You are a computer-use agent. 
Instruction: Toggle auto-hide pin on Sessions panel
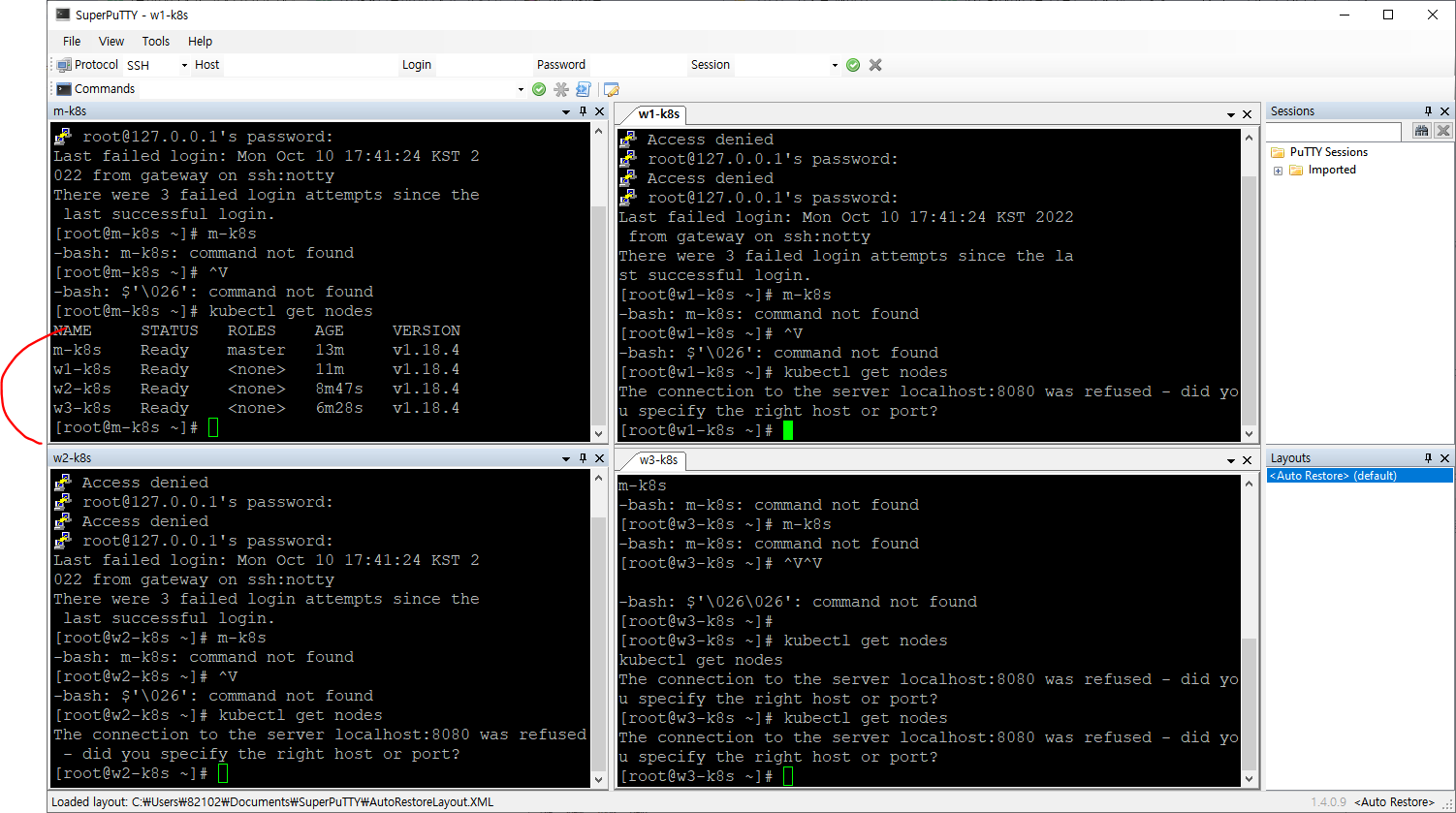[1428, 111]
